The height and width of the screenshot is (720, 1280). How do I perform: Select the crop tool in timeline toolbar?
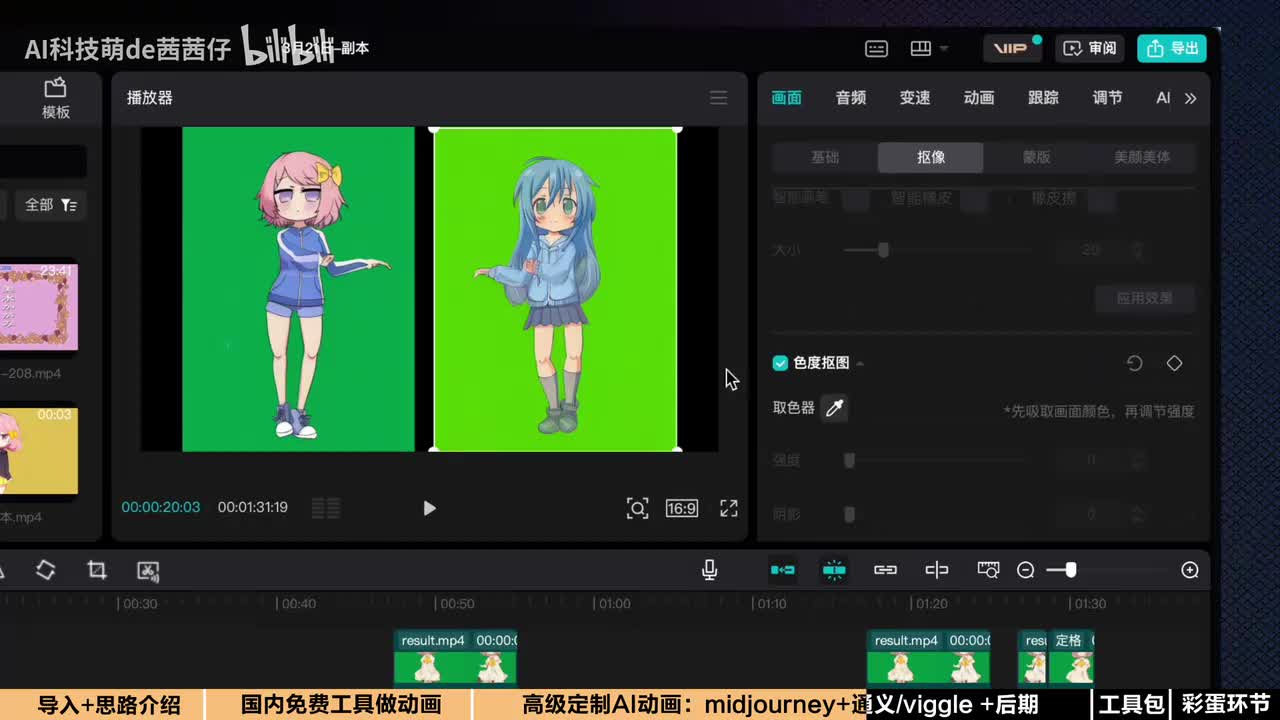click(97, 570)
